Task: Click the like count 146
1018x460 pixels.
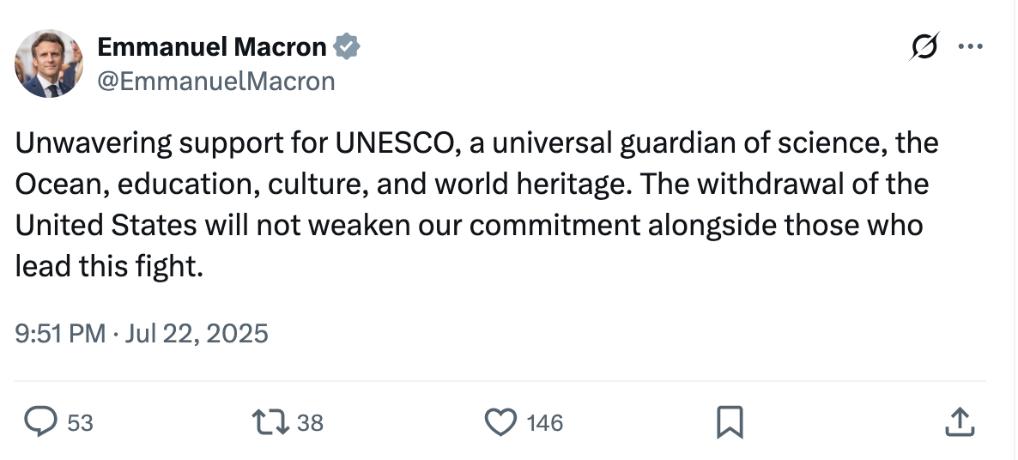Action: (x=545, y=423)
